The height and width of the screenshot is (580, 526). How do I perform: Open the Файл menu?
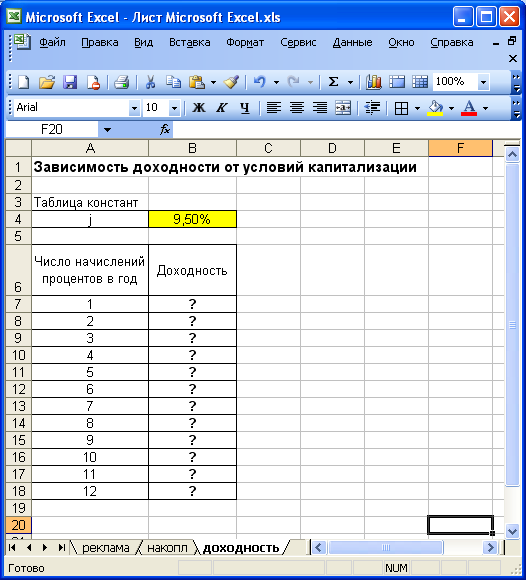[53, 43]
